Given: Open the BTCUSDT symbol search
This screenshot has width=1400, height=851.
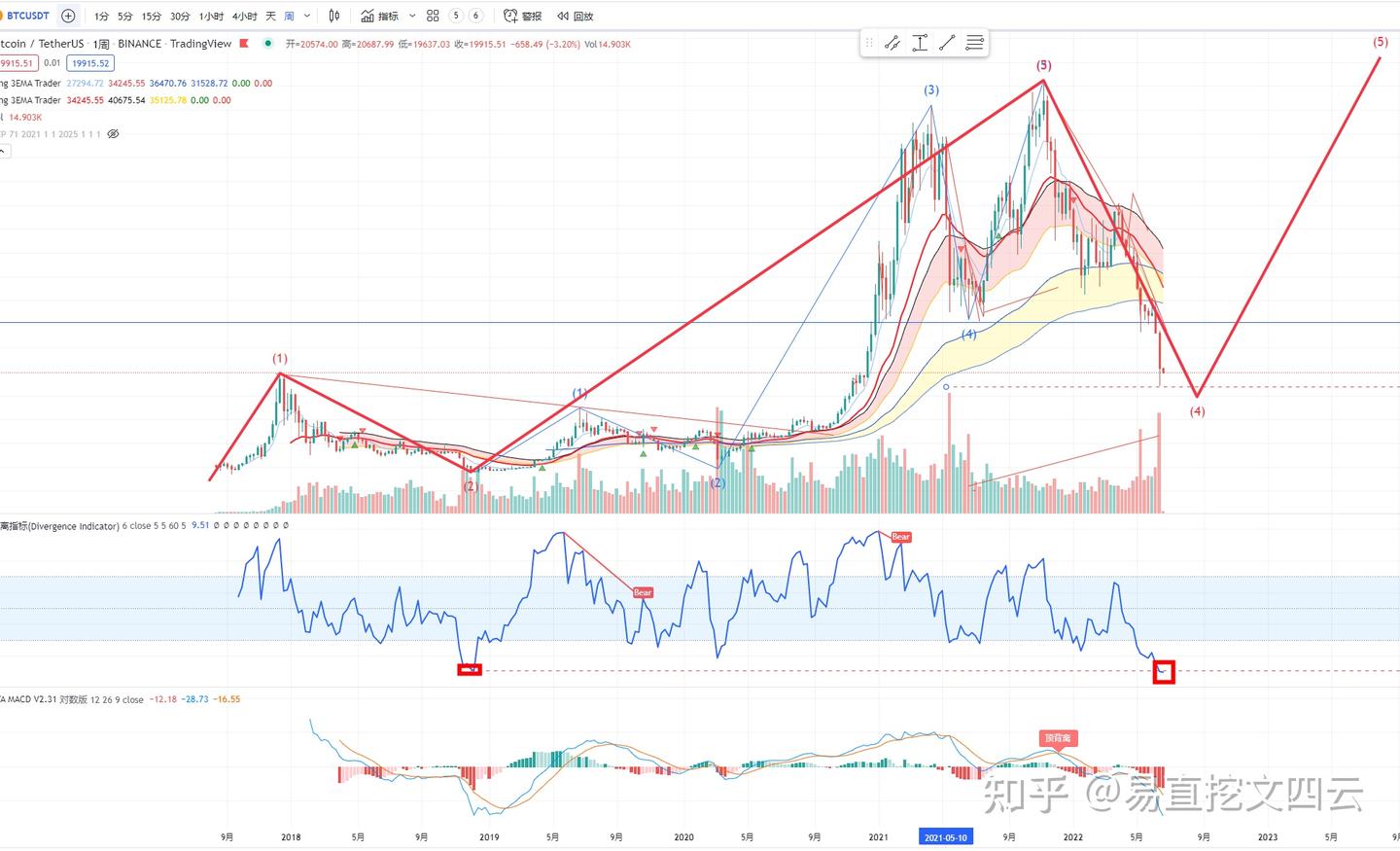Looking at the screenshot, I should point(26,16).
